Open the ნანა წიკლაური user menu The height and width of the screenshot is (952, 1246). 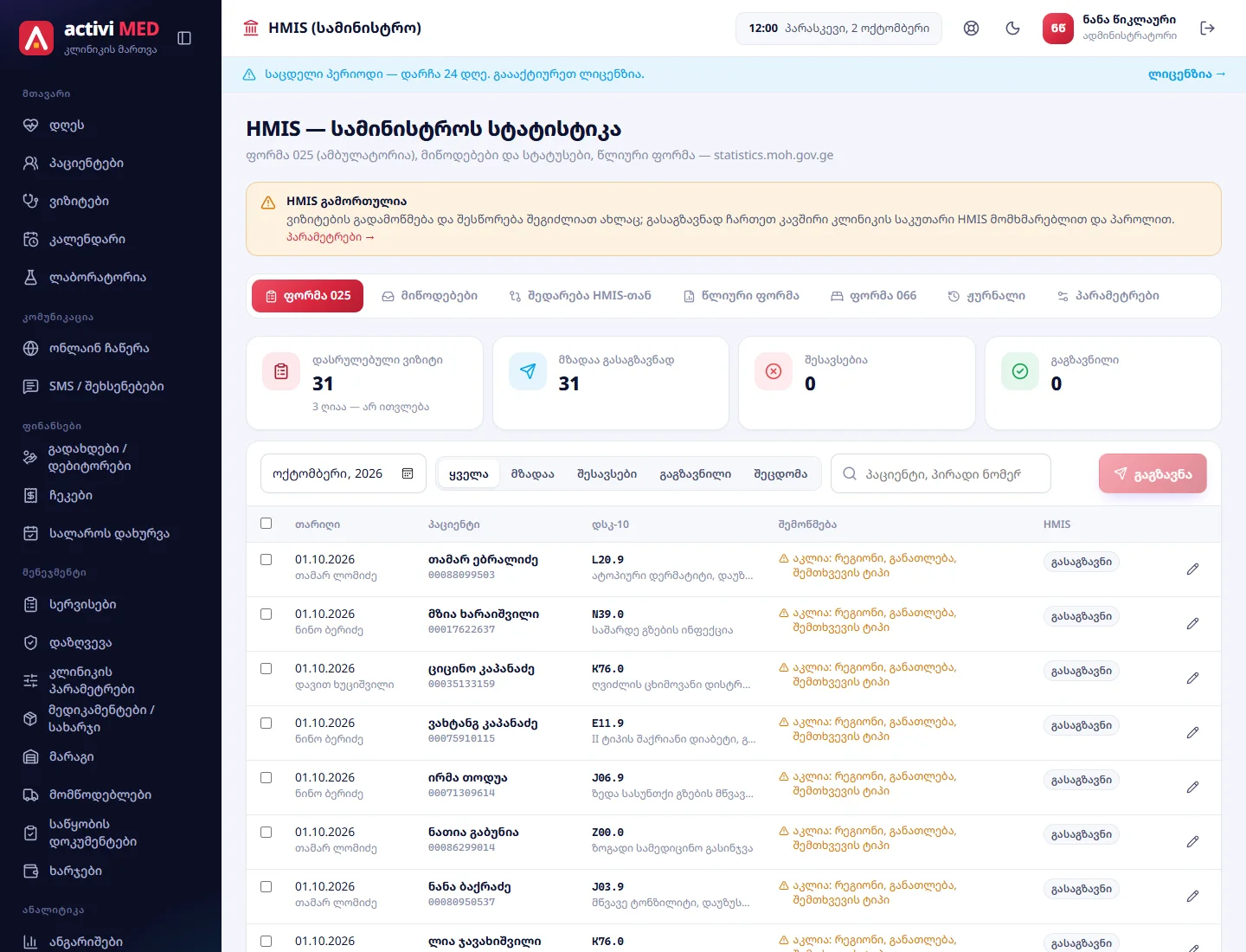tap(1110, 29)
